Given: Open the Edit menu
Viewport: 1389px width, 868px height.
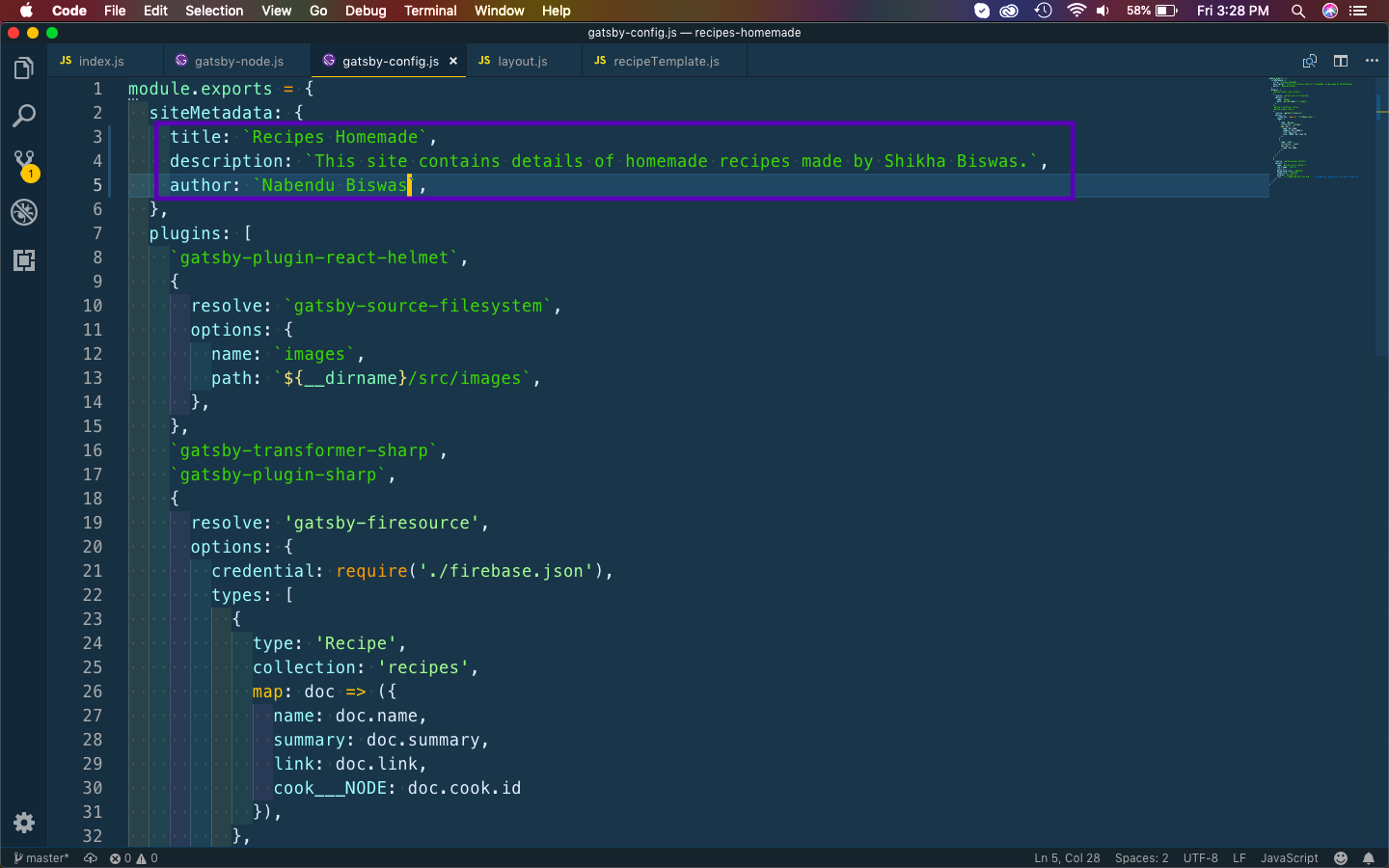Looking at the screenshot, I should 155,11.
